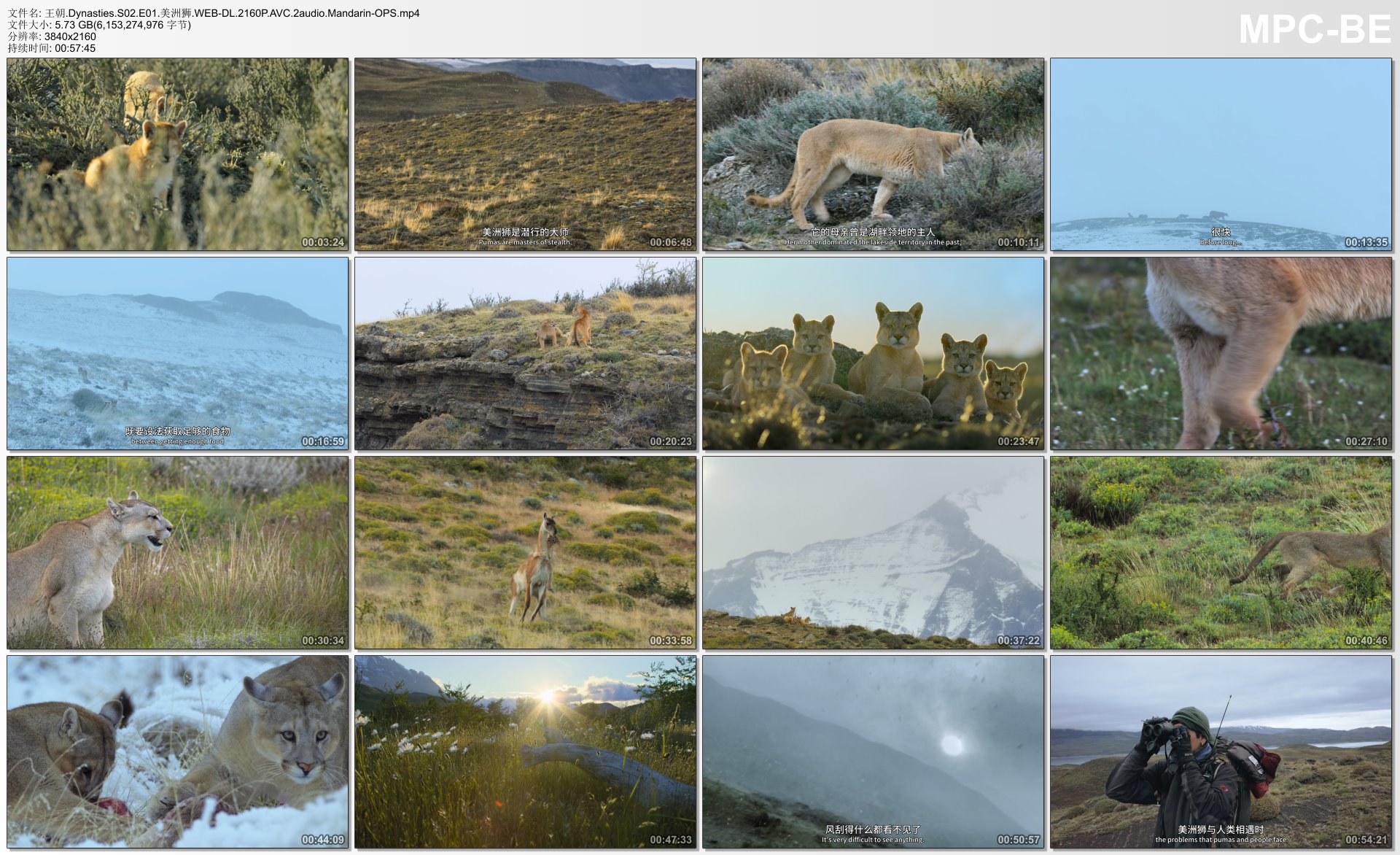Screen dimensions: 1400x855
Task: Click the subtitle 'Pumas are masters of stealth'
Action: (525, 242)
